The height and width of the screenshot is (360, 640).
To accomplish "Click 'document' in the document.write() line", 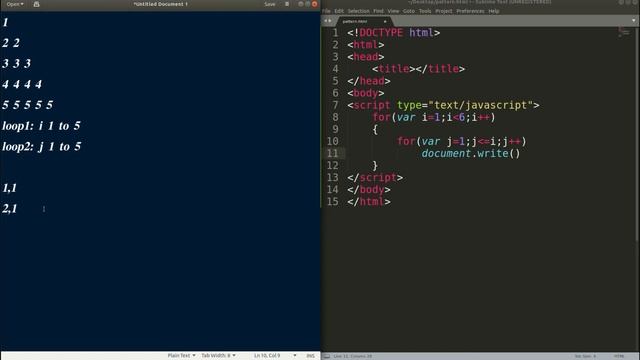I will (446, 153).
